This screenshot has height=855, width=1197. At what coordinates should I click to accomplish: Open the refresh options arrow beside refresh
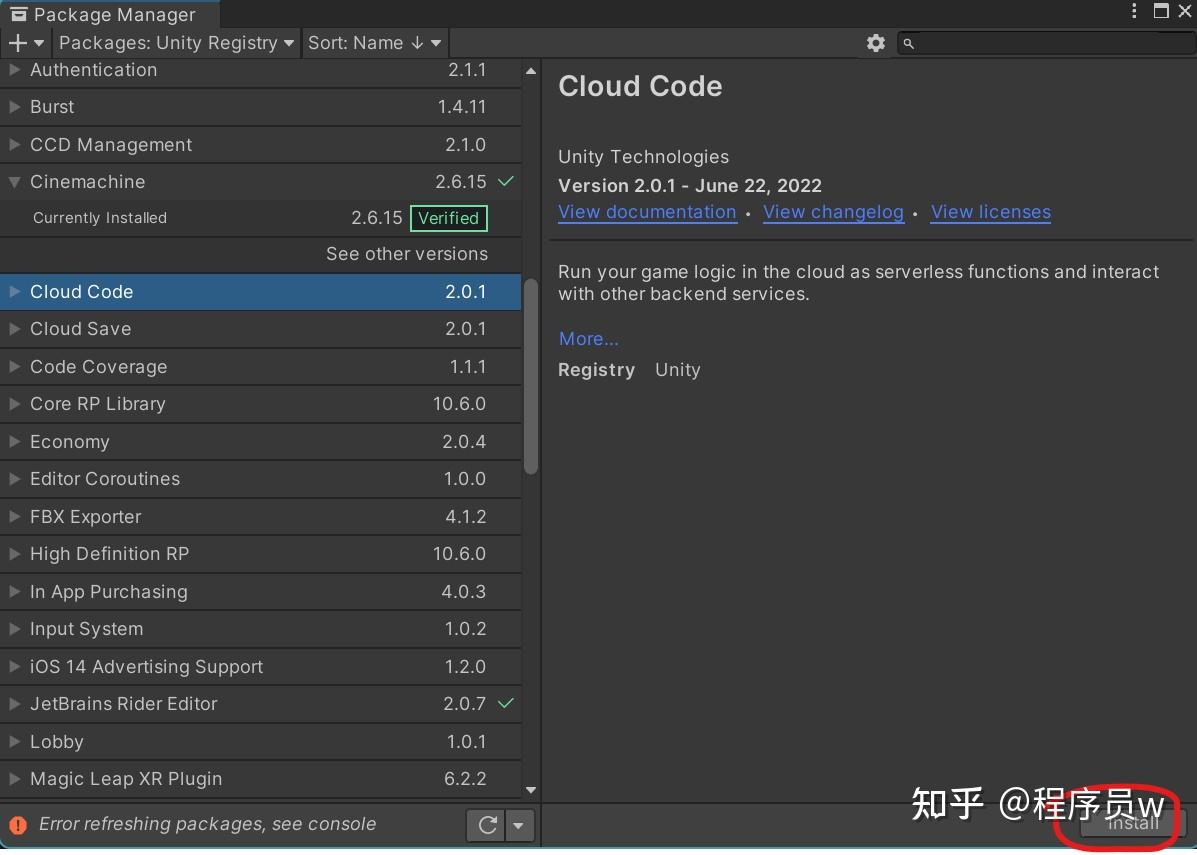pos(519,825)
